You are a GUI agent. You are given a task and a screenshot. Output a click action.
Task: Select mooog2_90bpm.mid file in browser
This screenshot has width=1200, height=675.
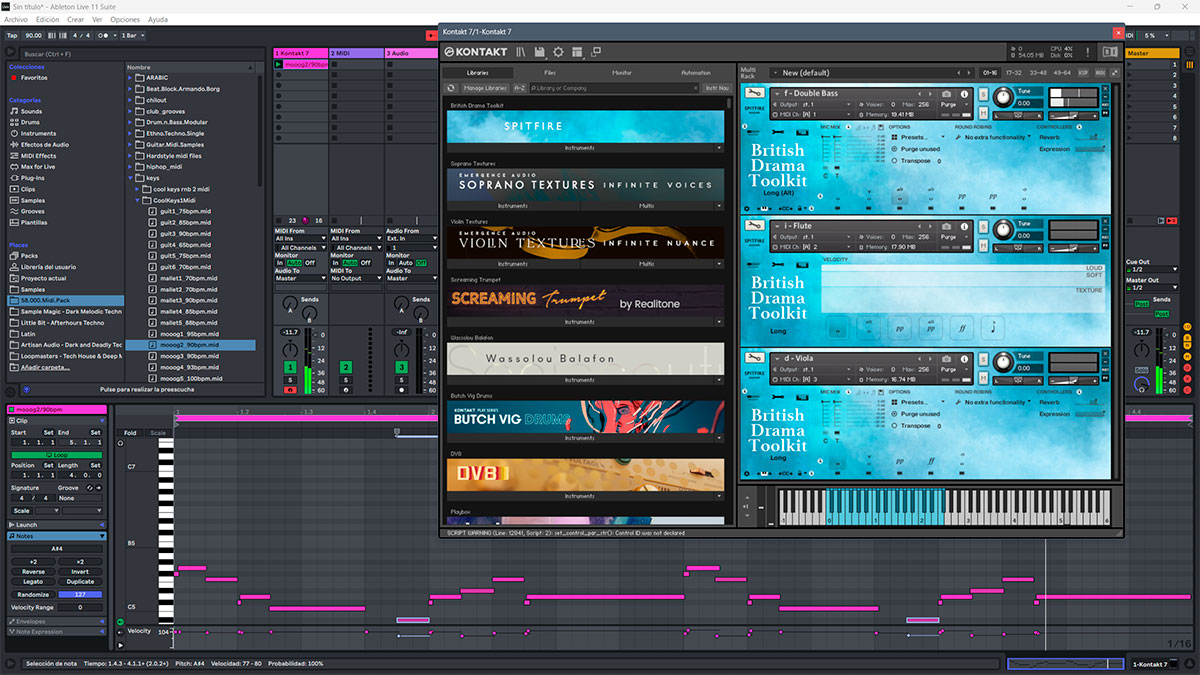pos(191,345)
